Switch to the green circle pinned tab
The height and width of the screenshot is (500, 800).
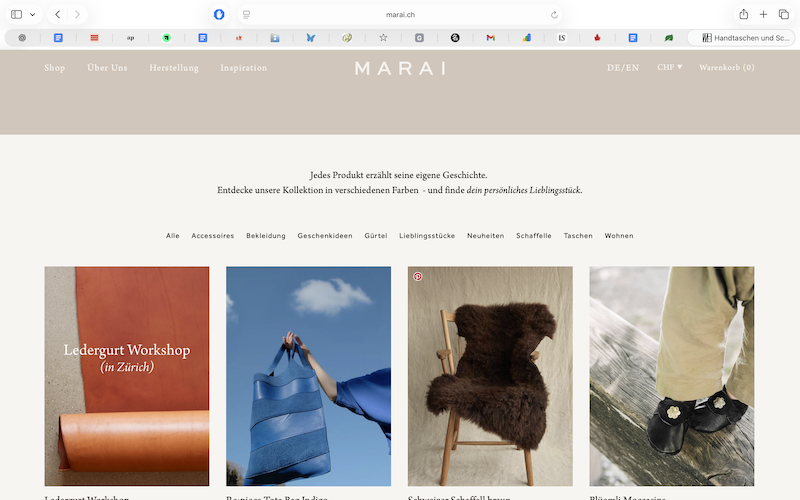coord(166,38)
